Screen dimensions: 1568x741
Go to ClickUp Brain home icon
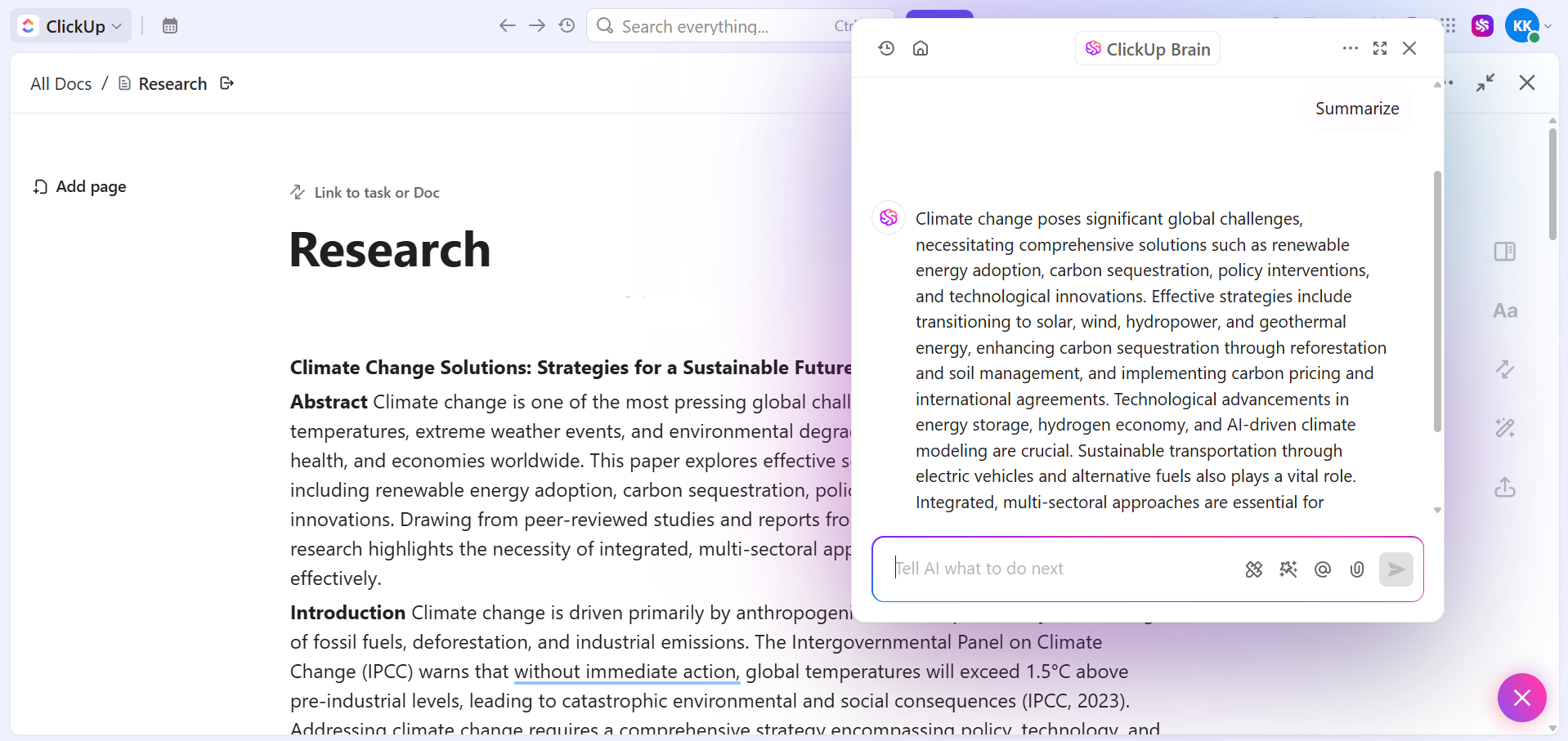point(921,48)
